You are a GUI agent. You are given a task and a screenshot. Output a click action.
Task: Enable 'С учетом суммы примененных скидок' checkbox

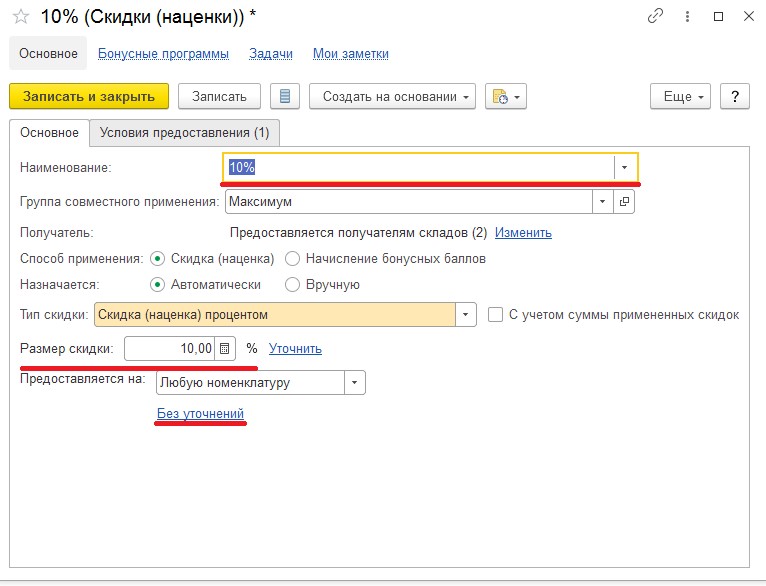(x=496, y=315)
